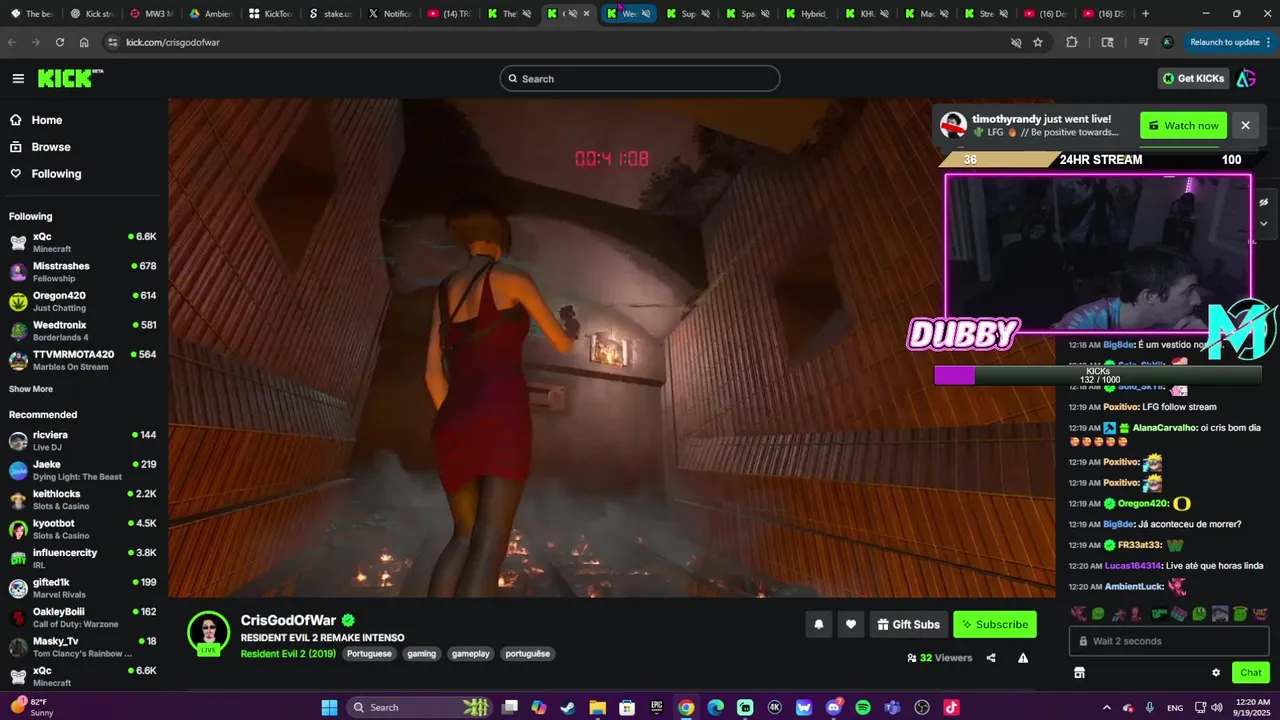The image size is (1280, 720).
Task: Click username AlanaCarvalho in chat
Action: coord(1165,428)
